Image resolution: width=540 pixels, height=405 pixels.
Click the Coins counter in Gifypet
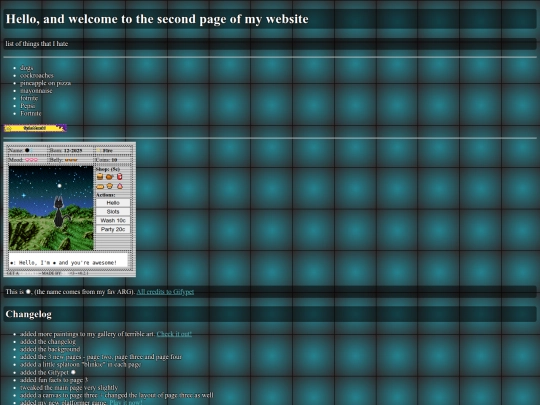click(107, 160)
